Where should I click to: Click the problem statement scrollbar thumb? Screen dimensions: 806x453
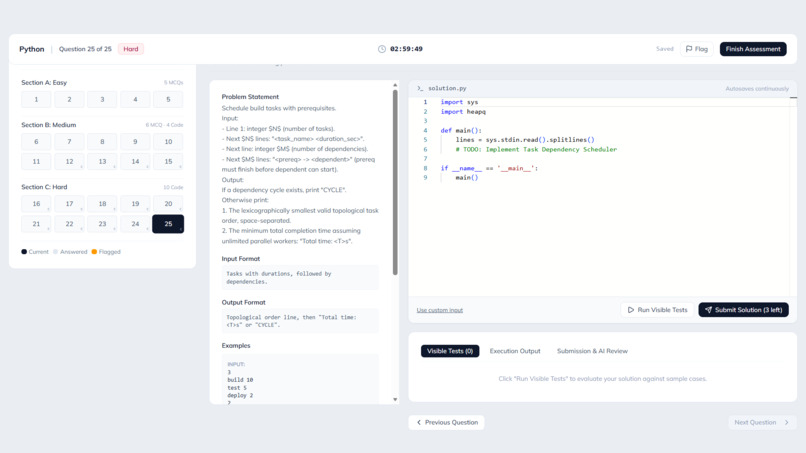coord(395,183)
